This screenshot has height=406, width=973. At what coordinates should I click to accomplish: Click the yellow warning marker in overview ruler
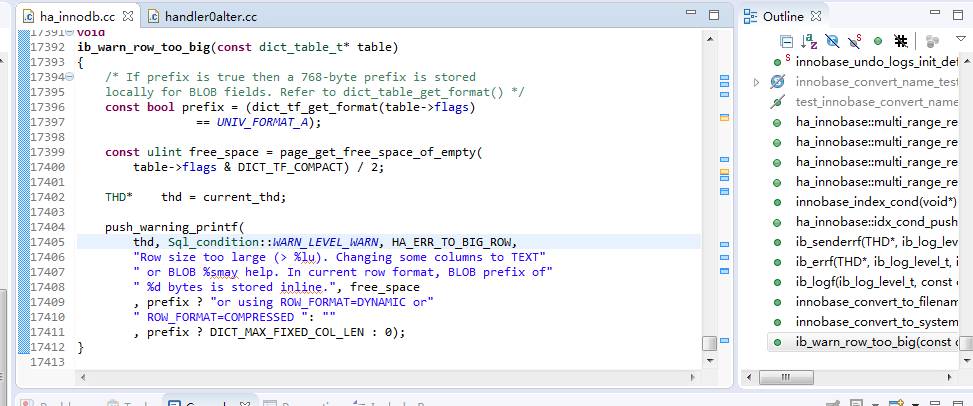click(x=724, y=117)
